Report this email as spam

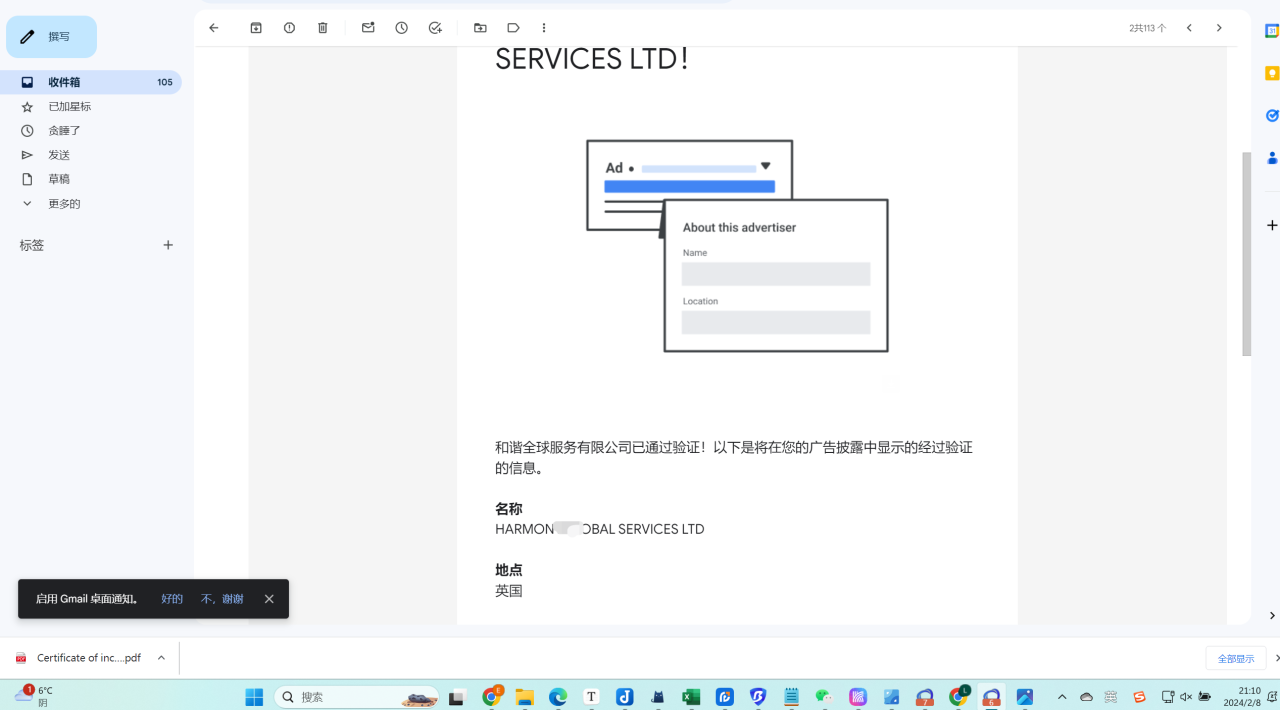pos(289,28)
